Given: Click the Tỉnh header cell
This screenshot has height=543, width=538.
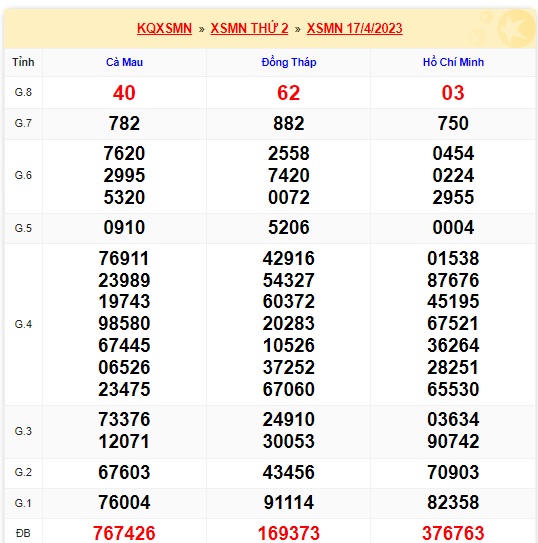Looking at the screenshot, I should pos(23,62).
